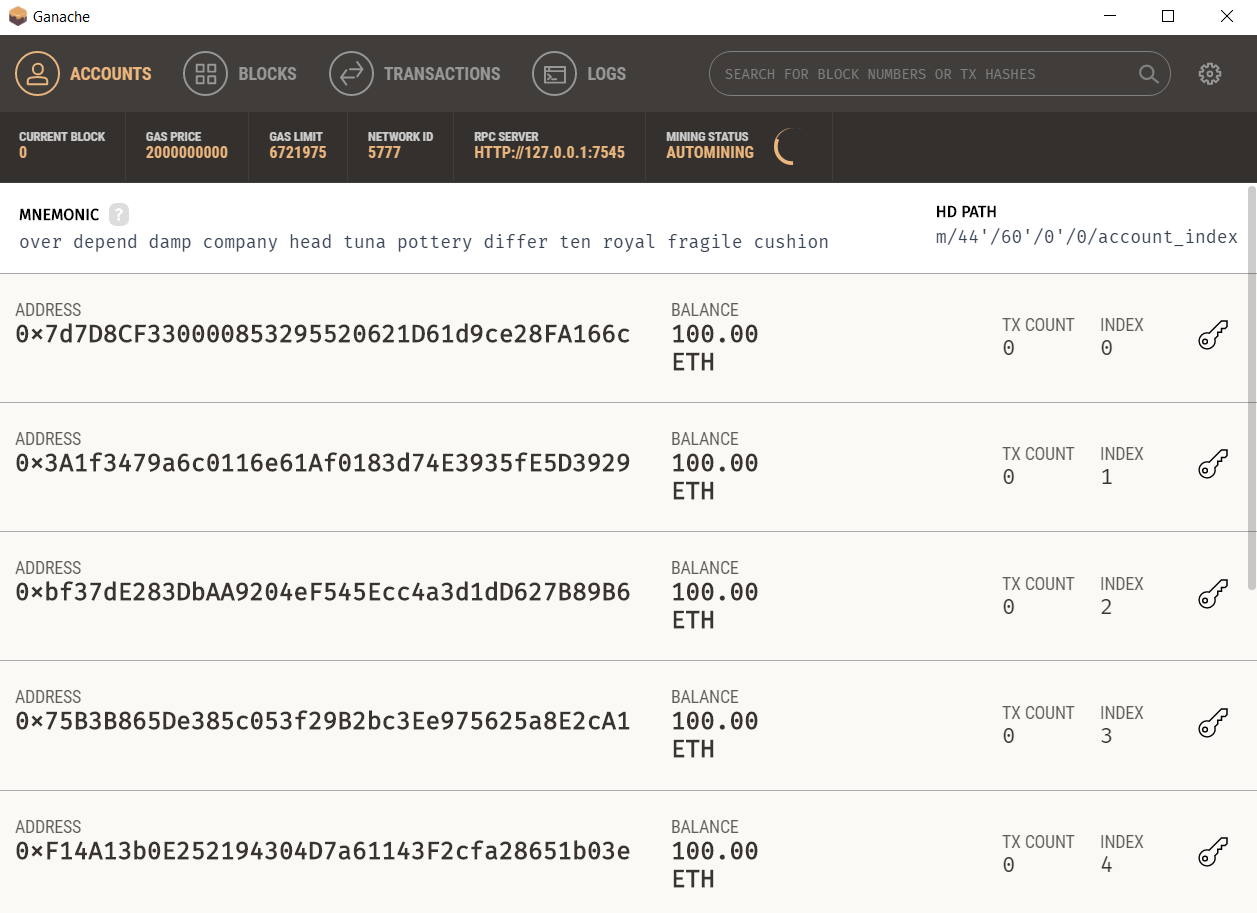Click the network ID 5777 value
The height and width of the screenshot is (913, 1257).
click(384, 153)
